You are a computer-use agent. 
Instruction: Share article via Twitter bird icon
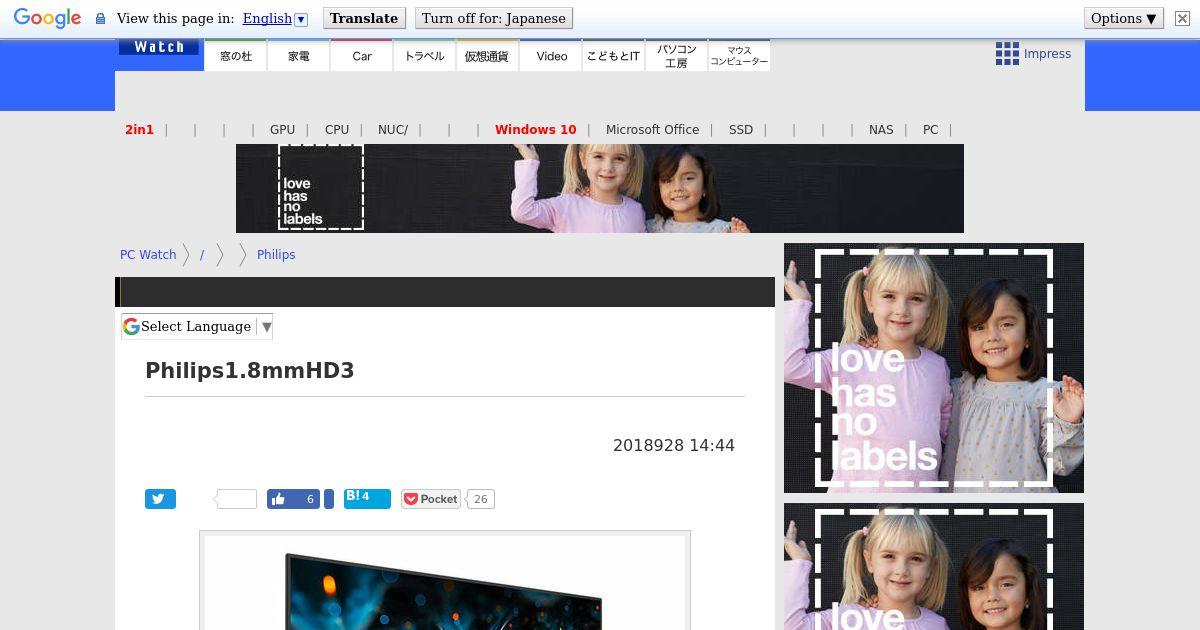[x=160, y=499]
